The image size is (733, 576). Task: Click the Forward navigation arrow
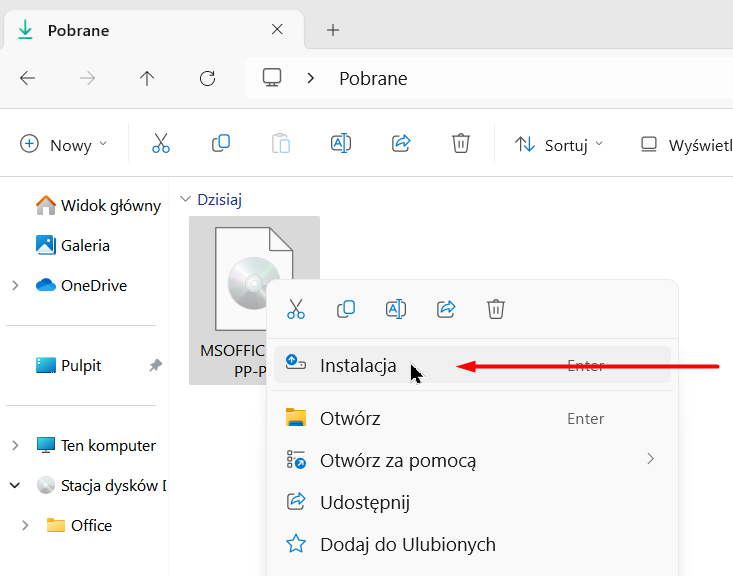pos(87,78)
